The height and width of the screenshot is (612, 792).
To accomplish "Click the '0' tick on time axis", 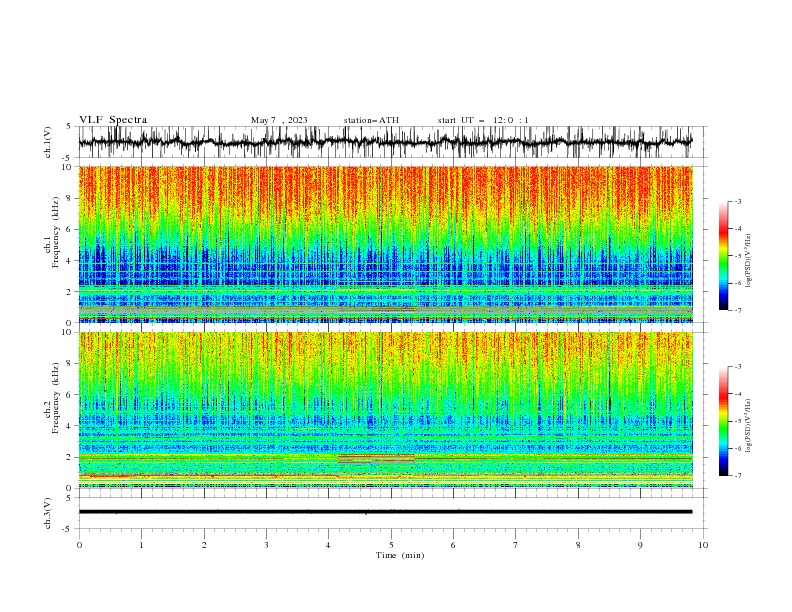I will coord(79,545).
